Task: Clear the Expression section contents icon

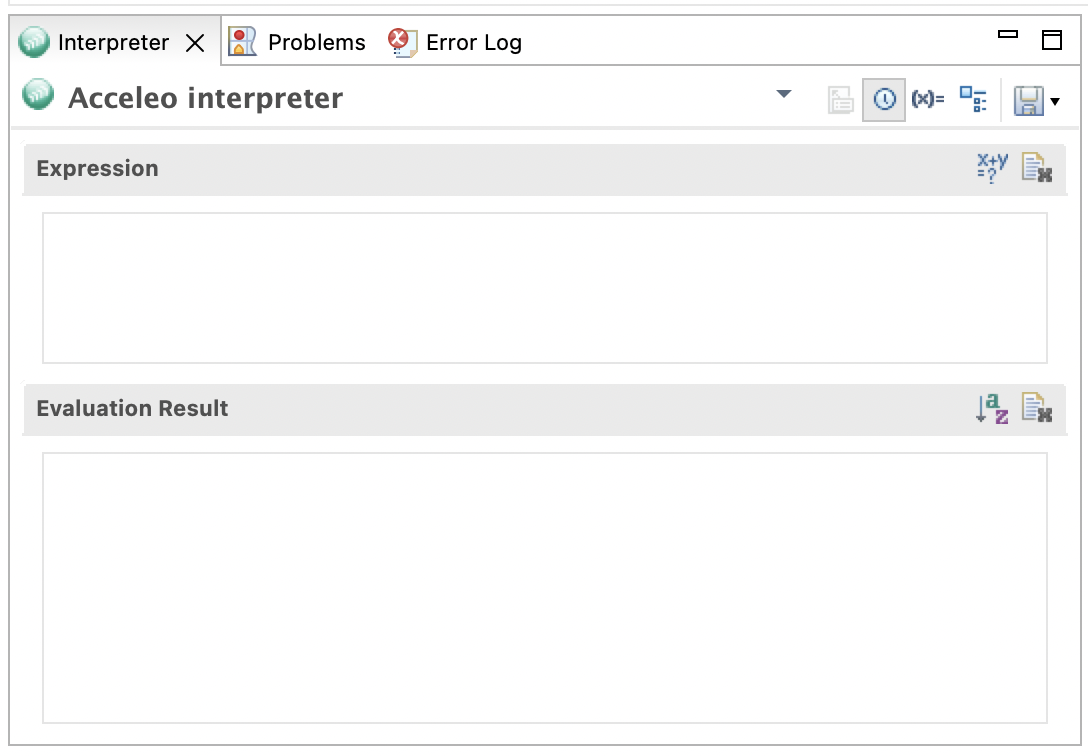Action: coord(1037,168)
